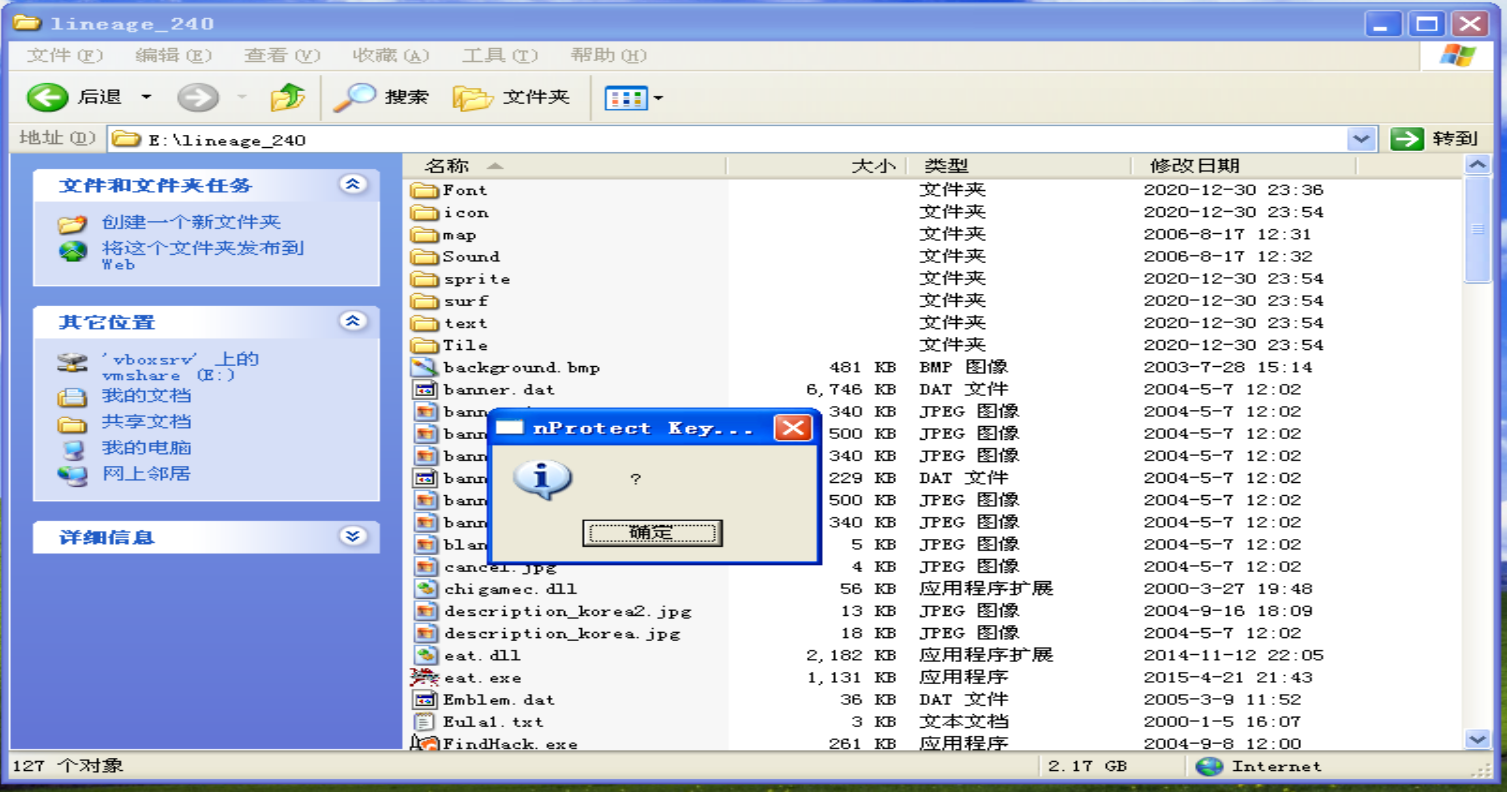Expand the Details (详细信息) panel

point(352,536)
